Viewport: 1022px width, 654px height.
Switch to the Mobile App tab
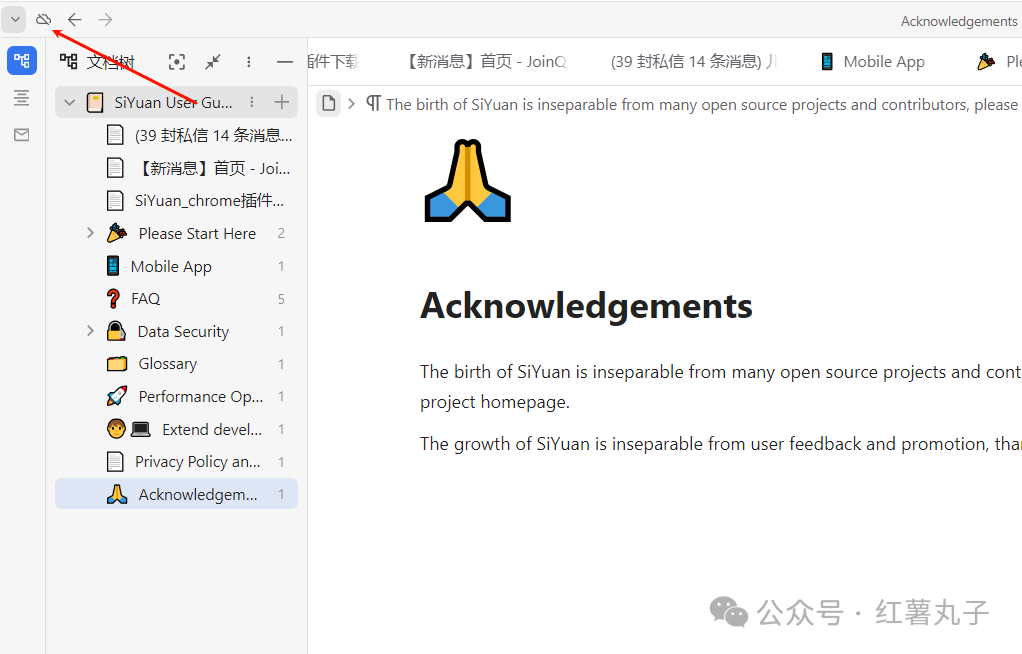(x=872, y=61)
